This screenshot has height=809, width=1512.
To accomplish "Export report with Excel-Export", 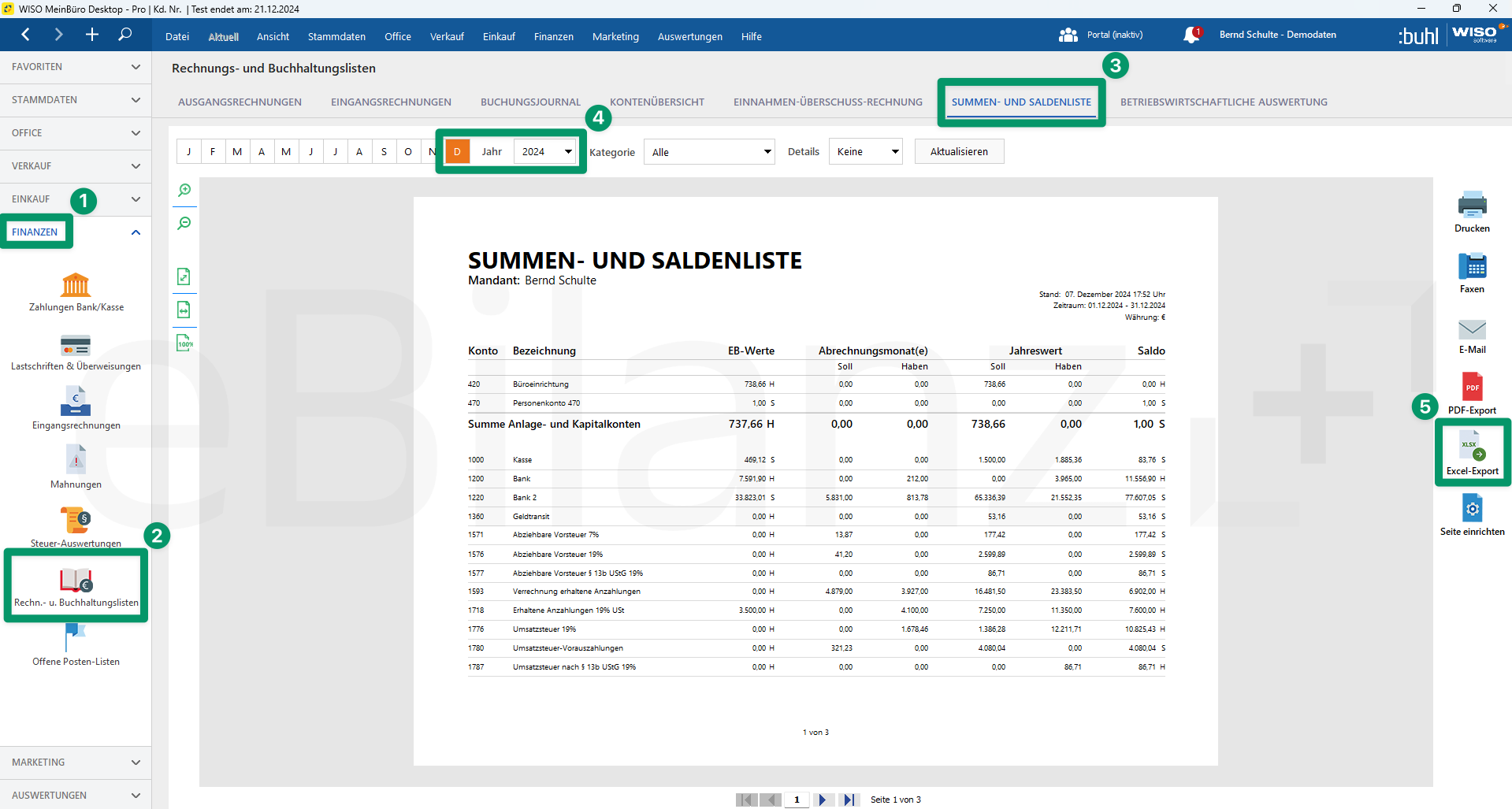I will click(x=1472, y=447).
